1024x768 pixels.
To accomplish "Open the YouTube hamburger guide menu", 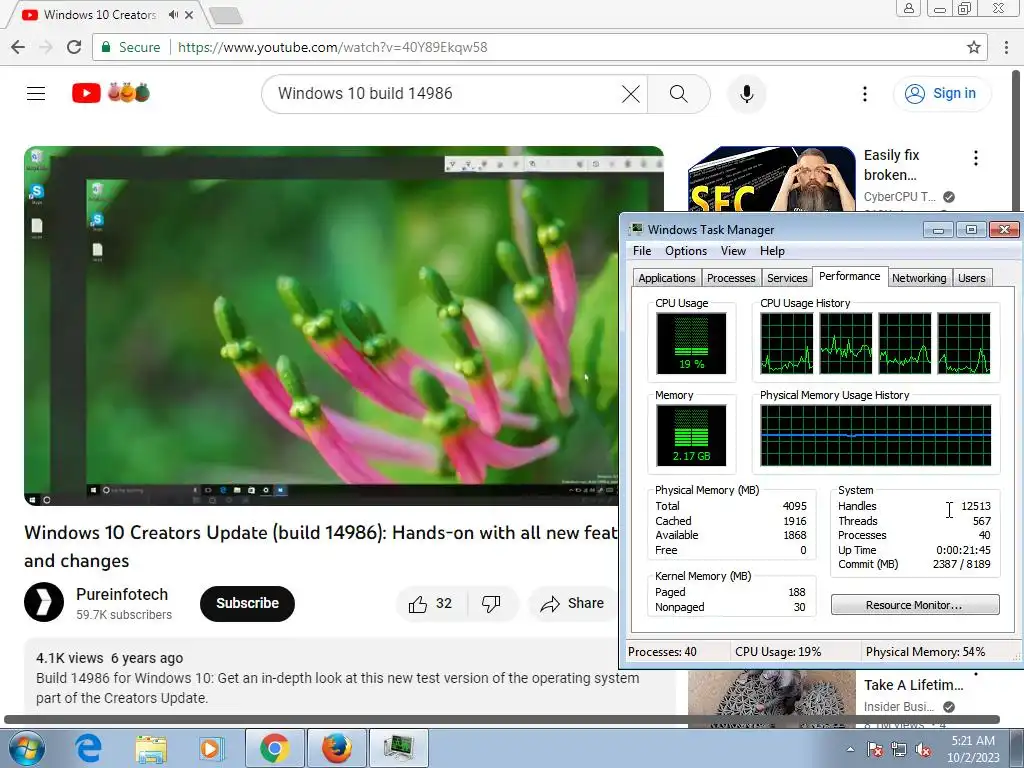I will [x=36, y=93].
